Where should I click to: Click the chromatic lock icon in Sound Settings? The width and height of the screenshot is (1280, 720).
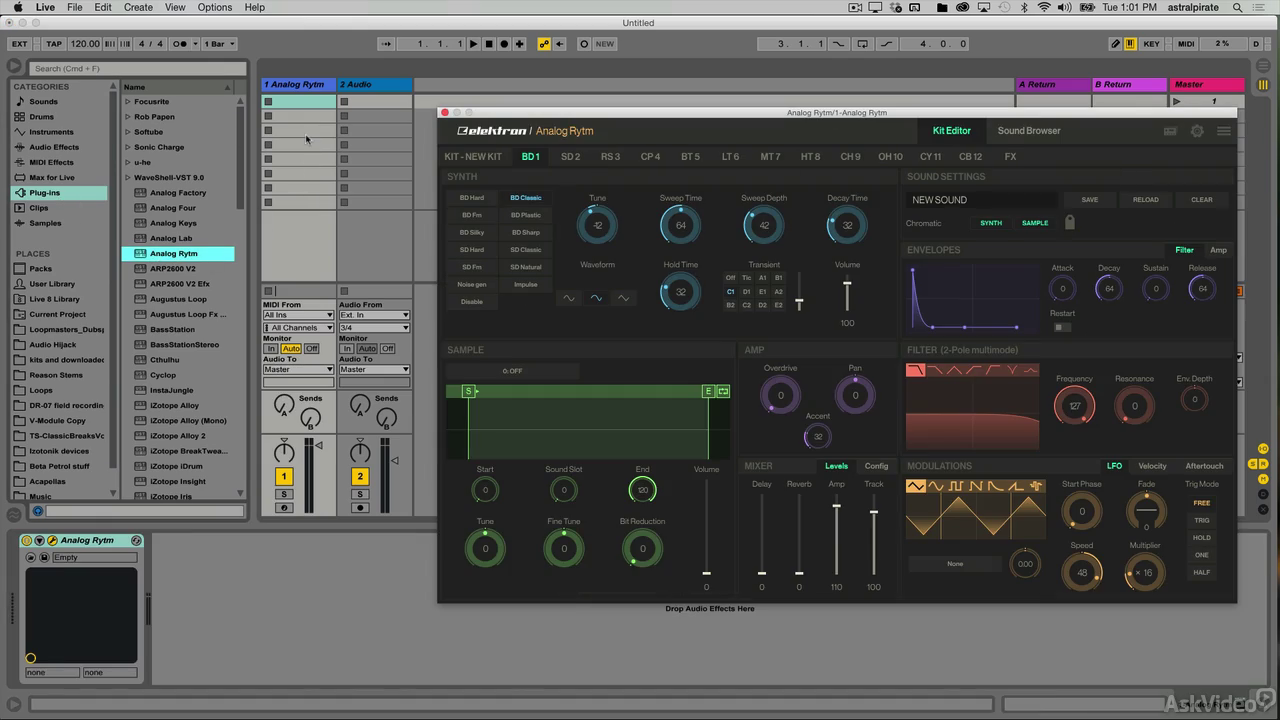point(1069,222)
